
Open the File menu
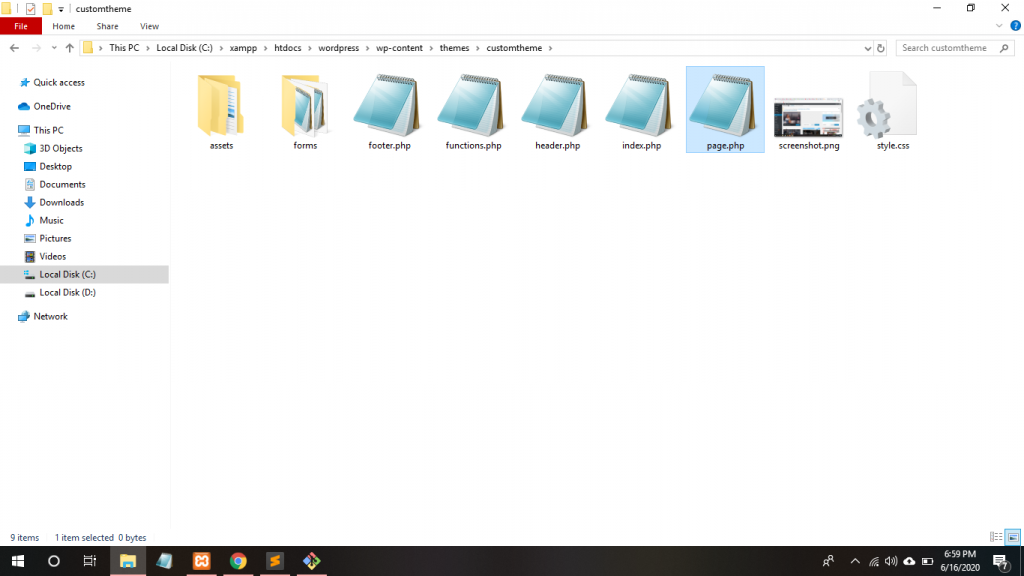click(21, 26)
